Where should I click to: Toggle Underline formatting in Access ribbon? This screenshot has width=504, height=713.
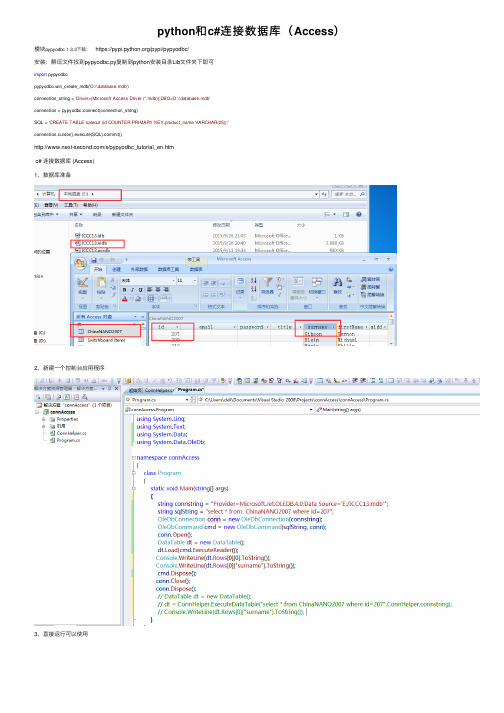click(141, 290)
